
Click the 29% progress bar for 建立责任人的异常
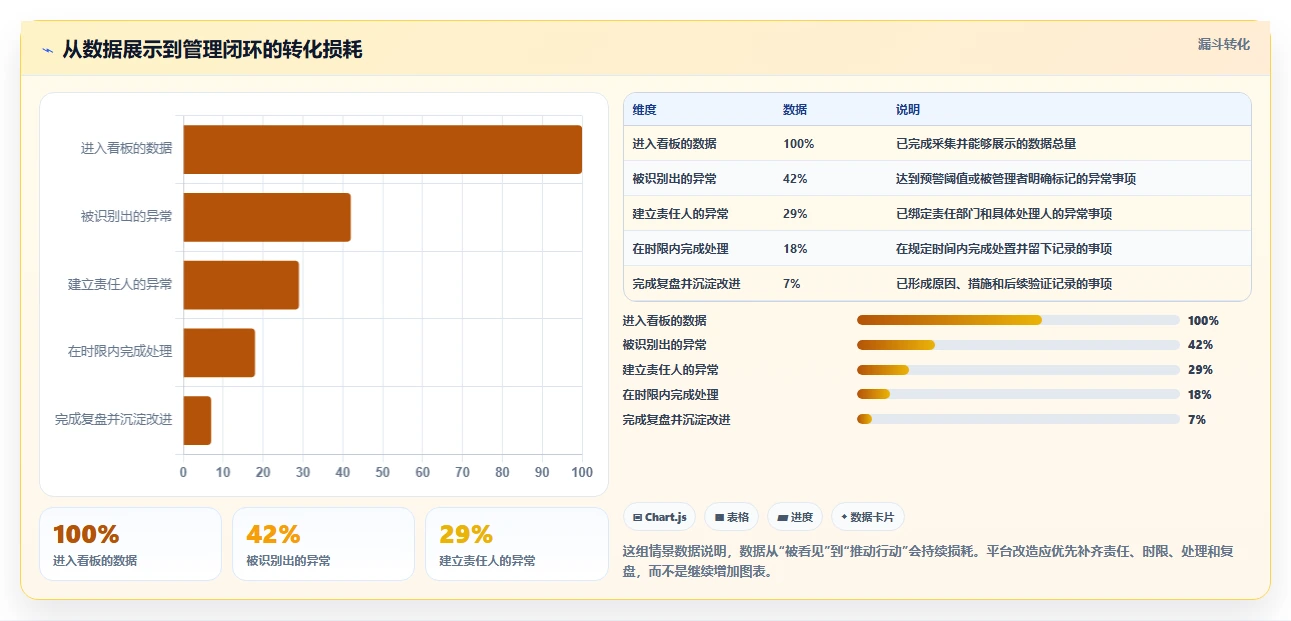point(1018,370)
